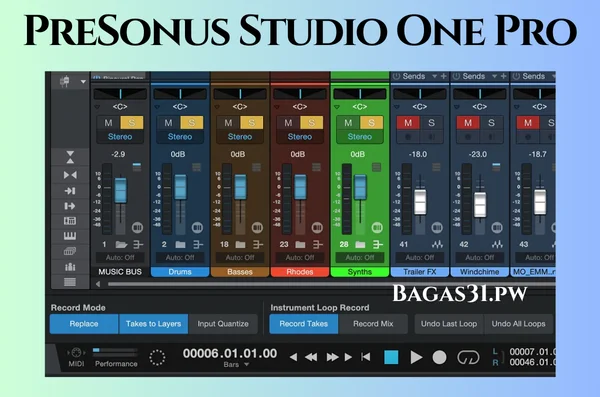Choose Record Takes loop mode
The image size is (600, 397).
(304, 324)
